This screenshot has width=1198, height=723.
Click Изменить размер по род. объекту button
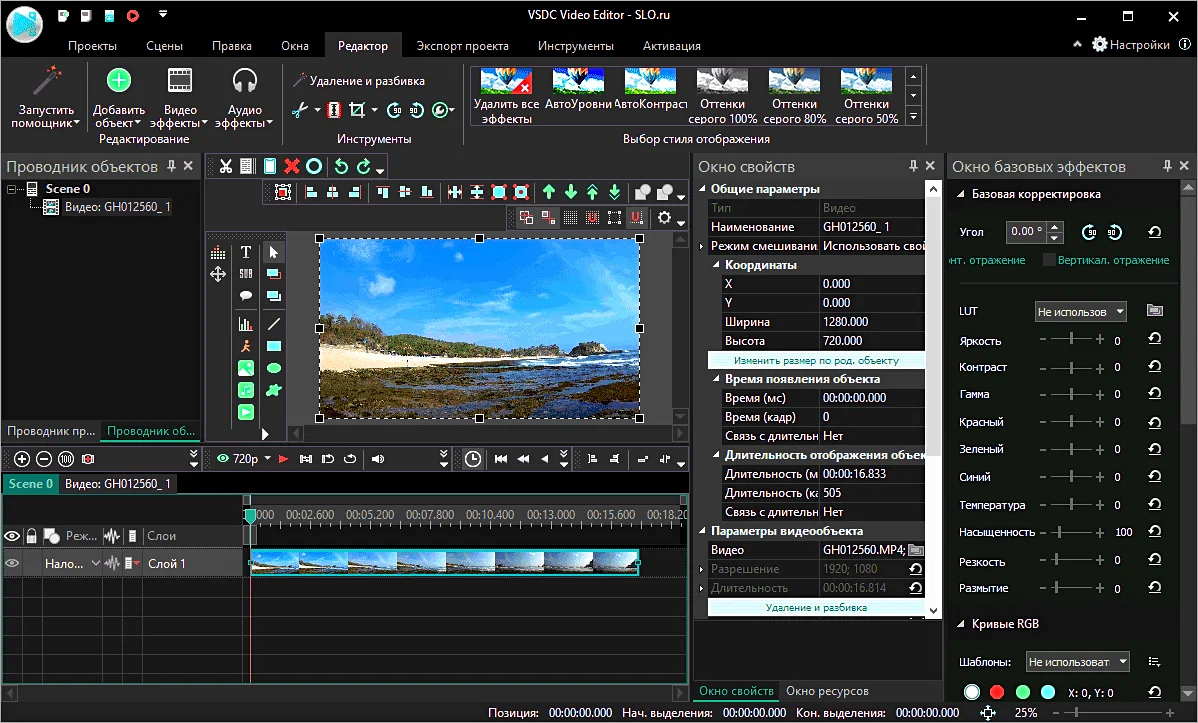click(816, 361)
